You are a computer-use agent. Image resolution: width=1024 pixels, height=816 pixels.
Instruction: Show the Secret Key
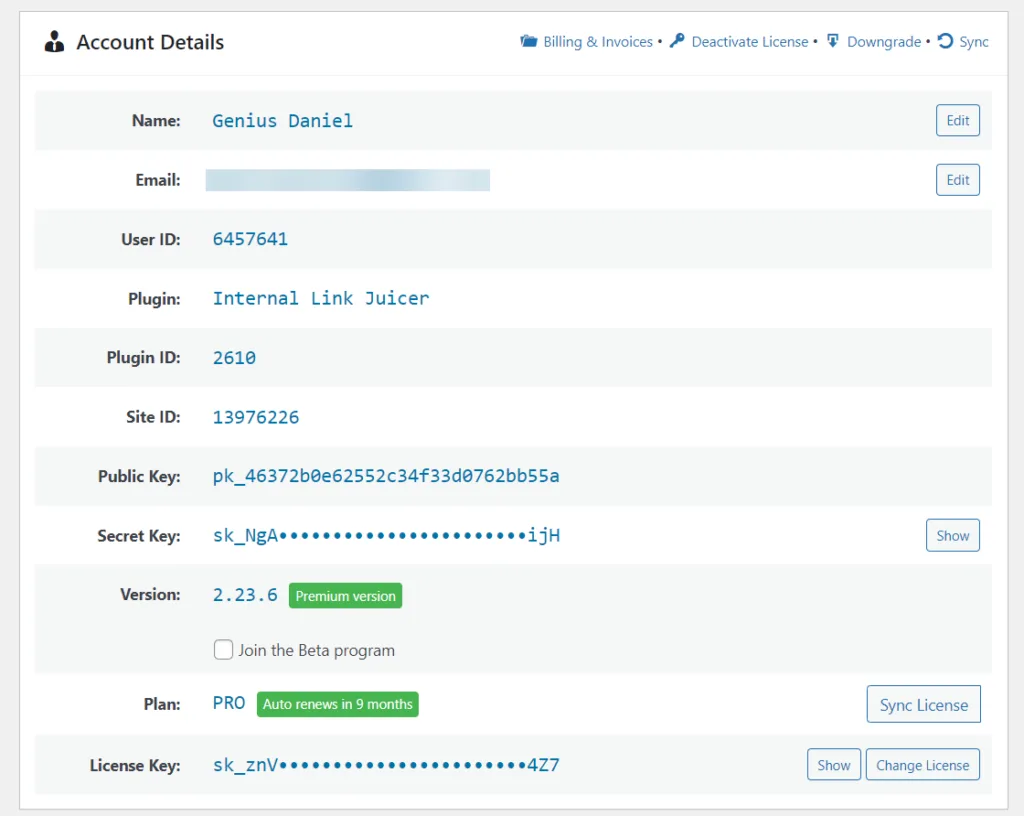(952, 535)
